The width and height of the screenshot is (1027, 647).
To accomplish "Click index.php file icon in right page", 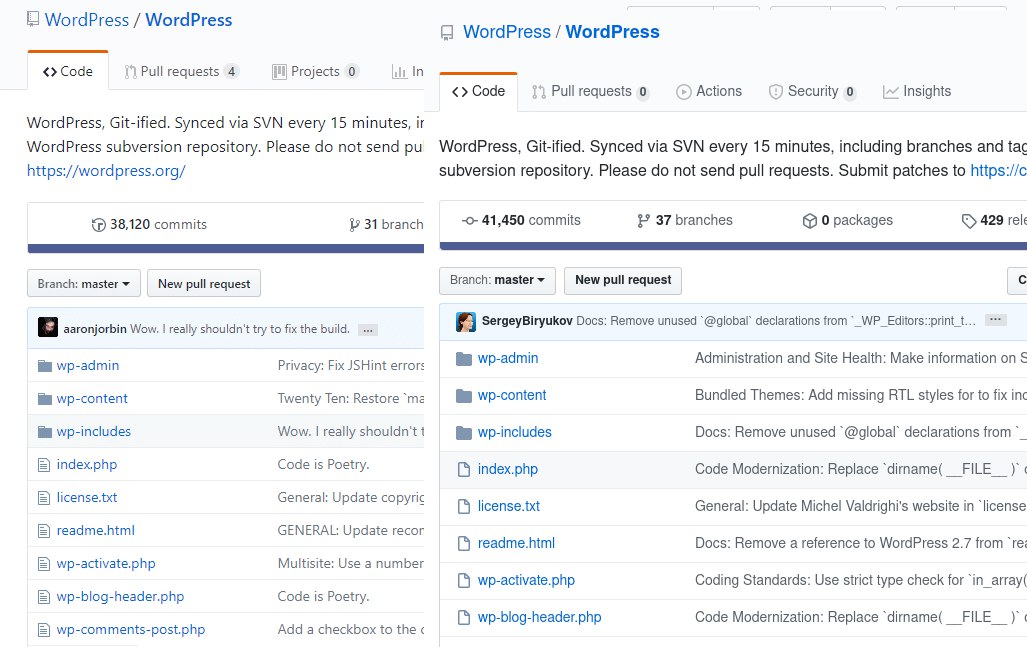I will [464, 470].
